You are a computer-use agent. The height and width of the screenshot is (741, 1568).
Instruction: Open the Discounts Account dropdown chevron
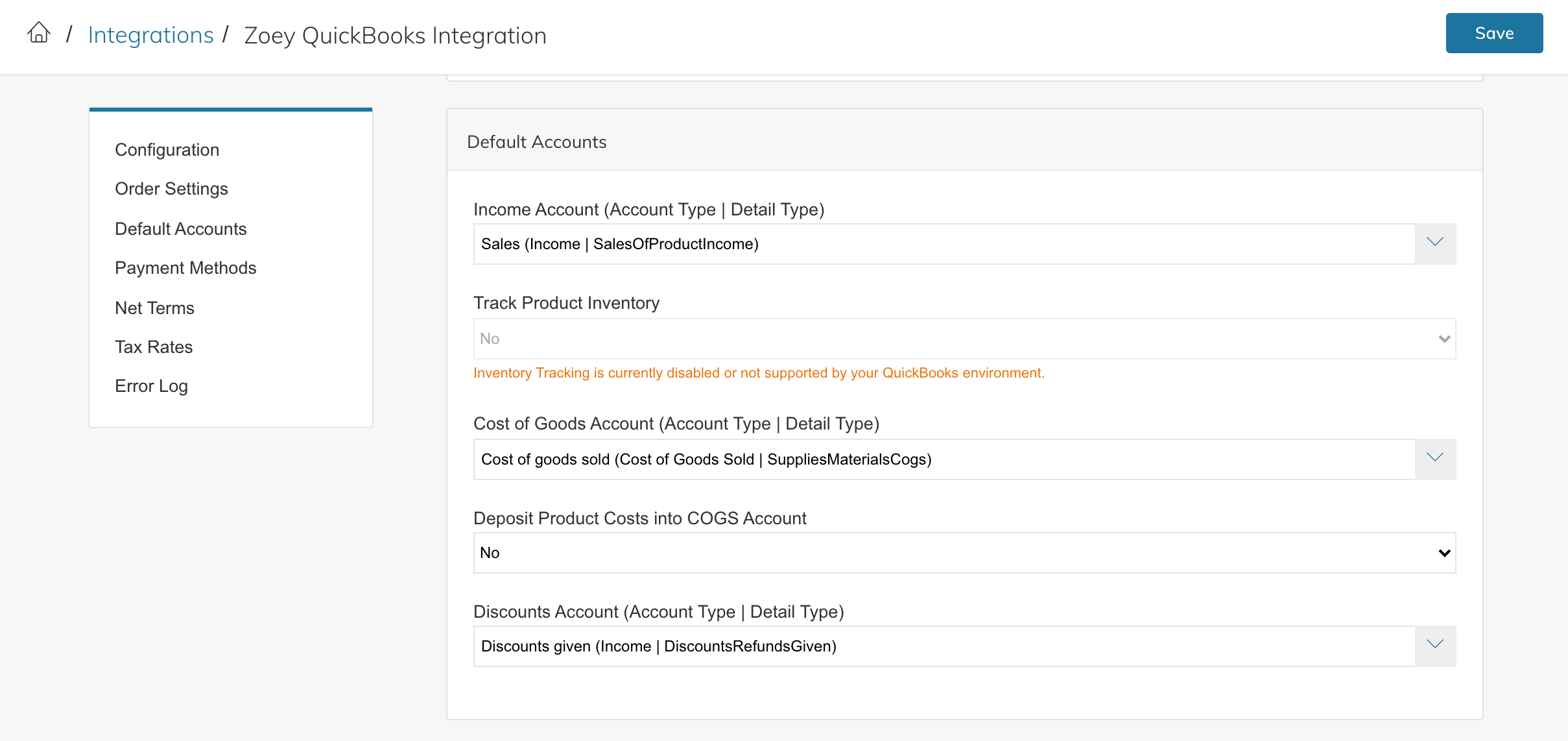(1435, 646)
